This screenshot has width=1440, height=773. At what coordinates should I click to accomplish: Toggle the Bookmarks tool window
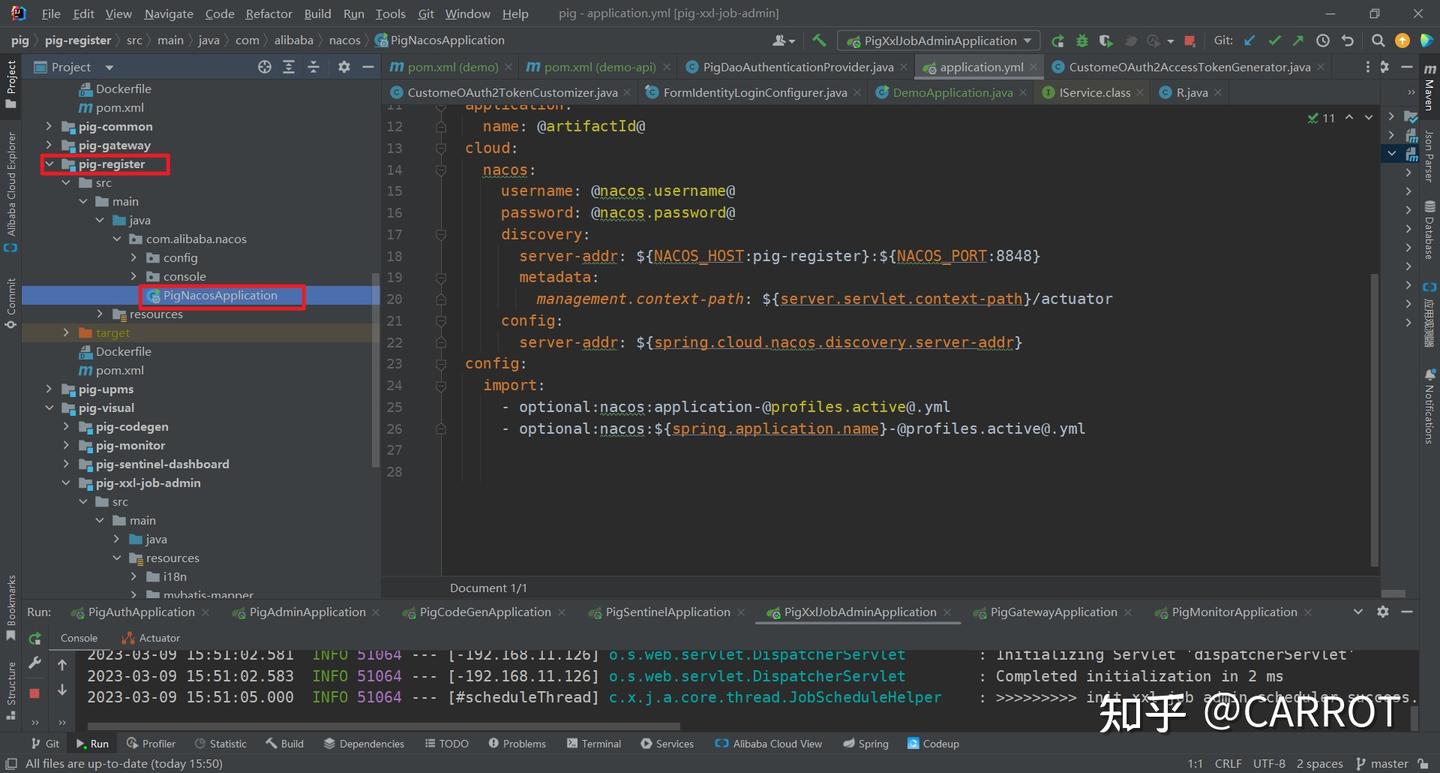[11, 608]
